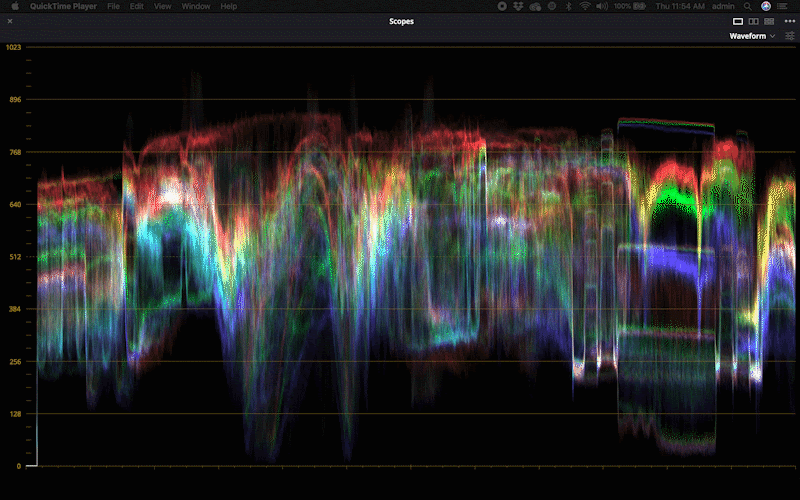Open the View menu
Image resolution: width=800 pixels, height=500 pixels.
163,6
